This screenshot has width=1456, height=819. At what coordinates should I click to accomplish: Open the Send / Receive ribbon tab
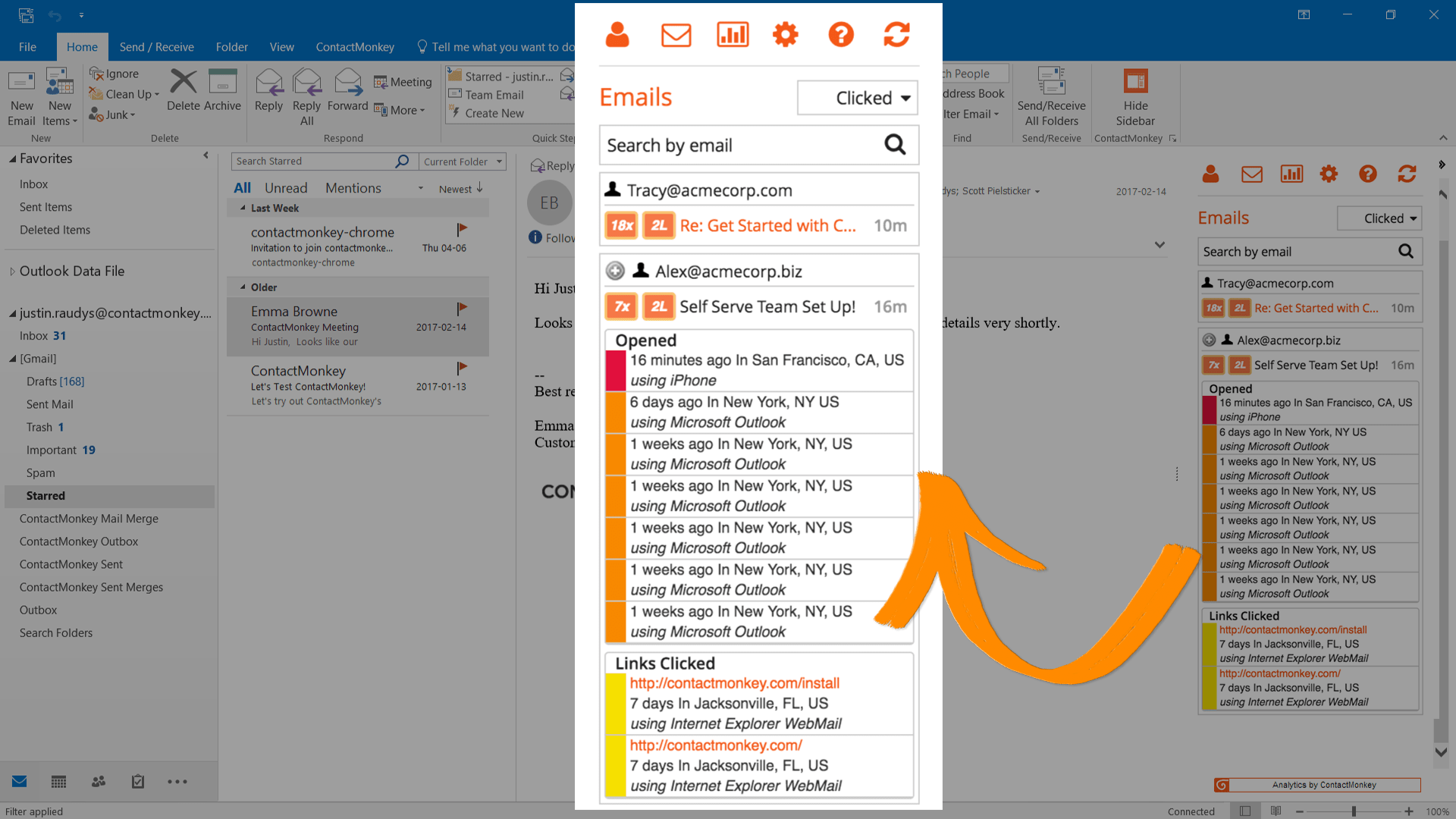[x=157, y=46]
